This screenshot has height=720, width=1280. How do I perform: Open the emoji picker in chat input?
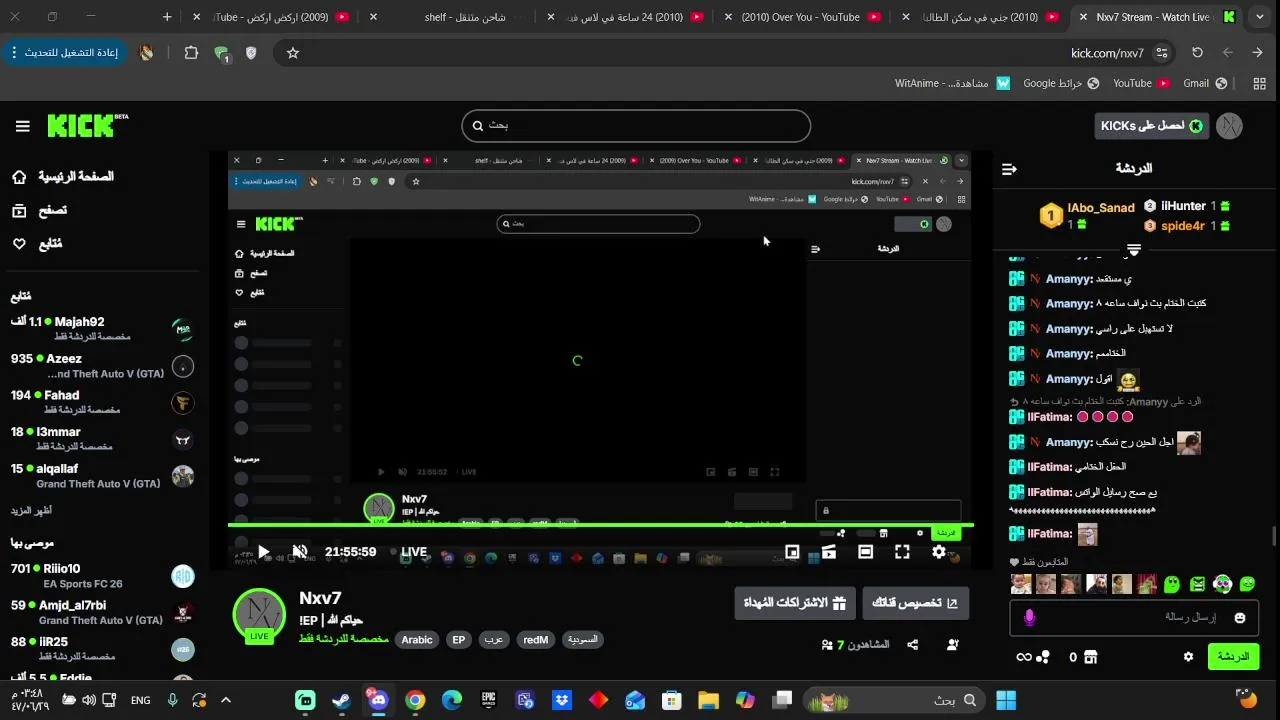pos(1240,618)
